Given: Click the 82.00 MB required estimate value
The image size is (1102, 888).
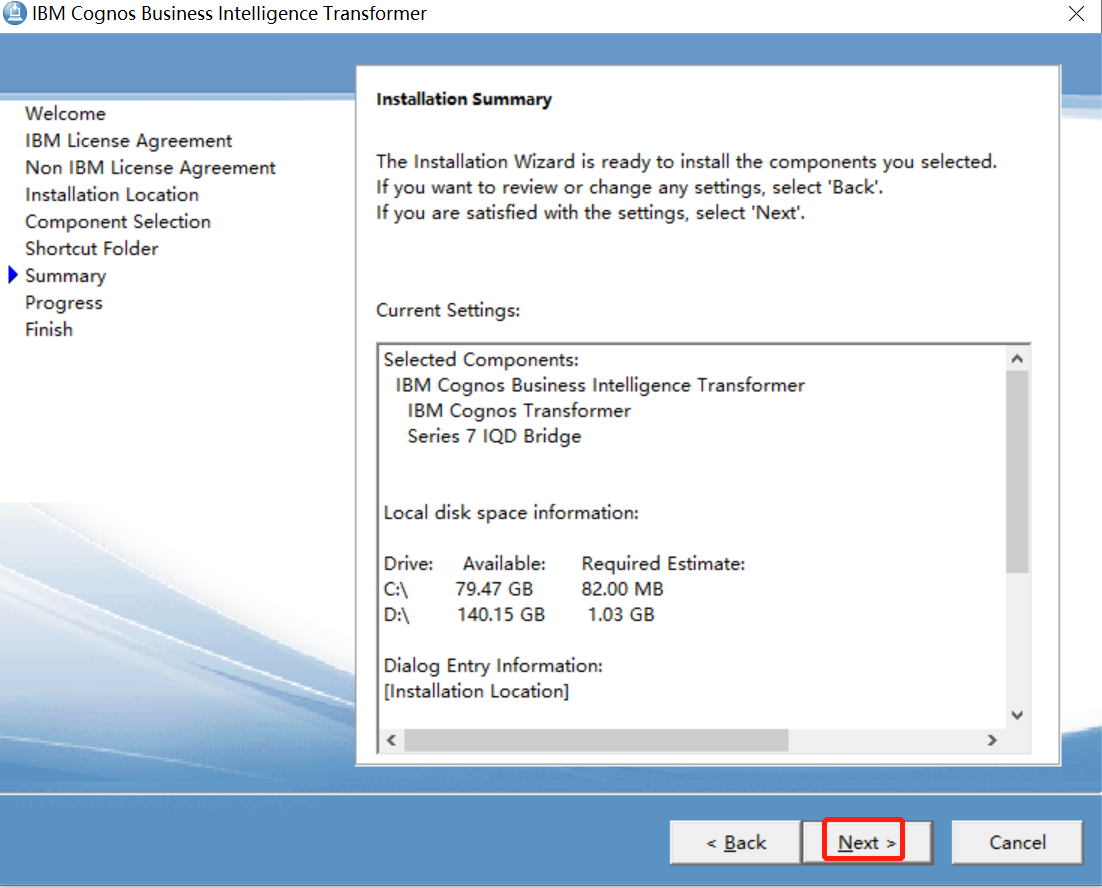Looking at the screenshot, I should 623,589.
